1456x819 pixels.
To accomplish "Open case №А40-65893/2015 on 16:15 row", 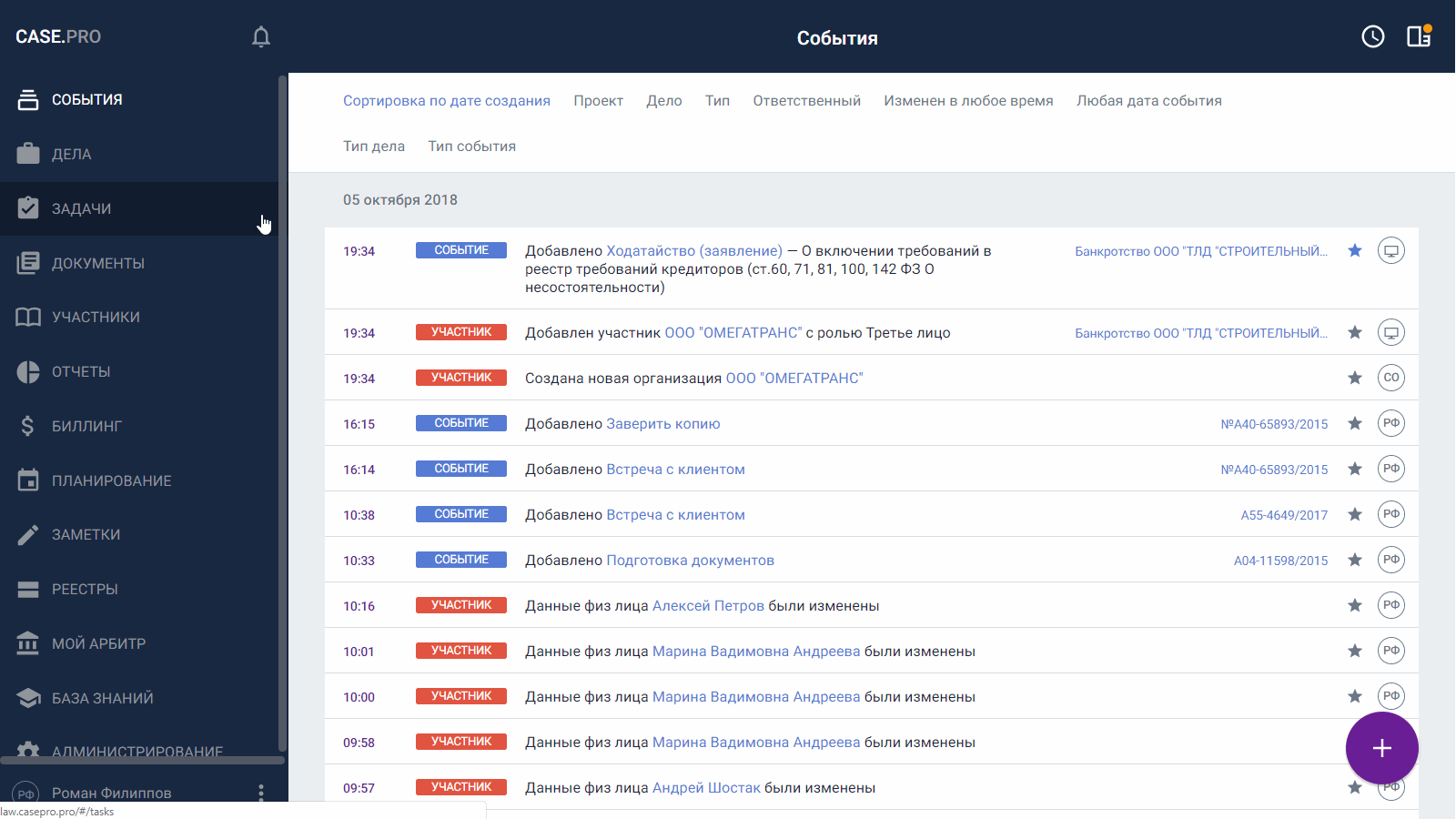I will [1274, 424].
